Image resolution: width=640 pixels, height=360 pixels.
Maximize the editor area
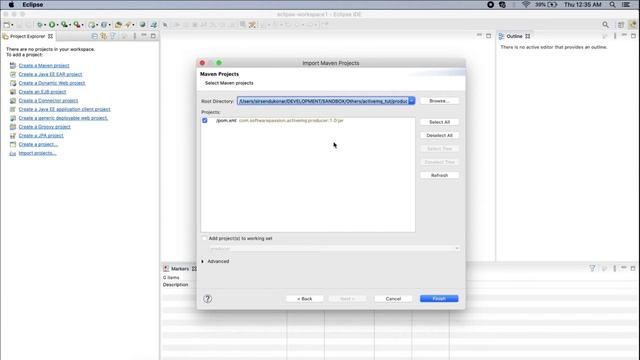489,36
